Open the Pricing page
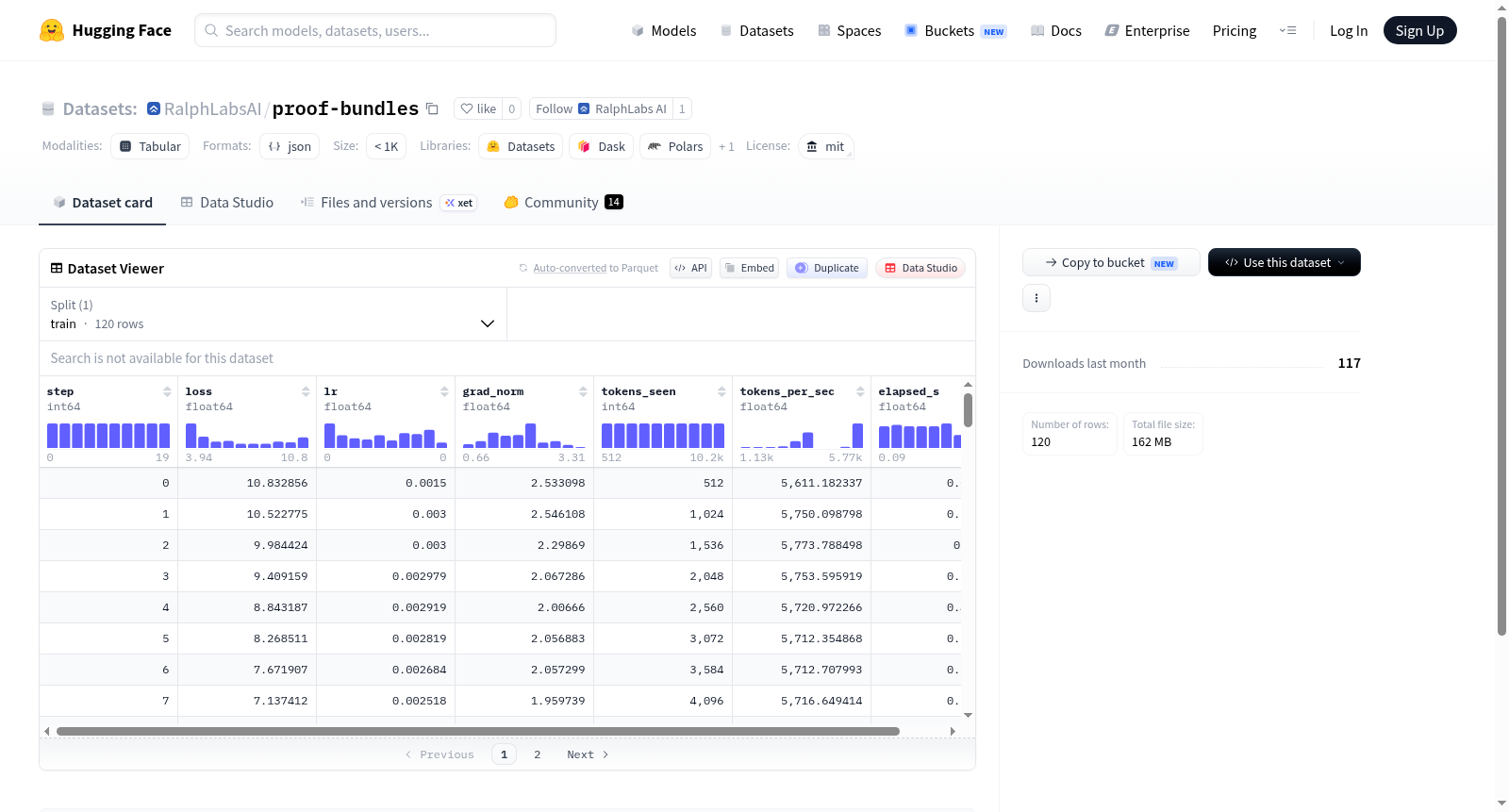1509x812 pixels. [1235, 30]
